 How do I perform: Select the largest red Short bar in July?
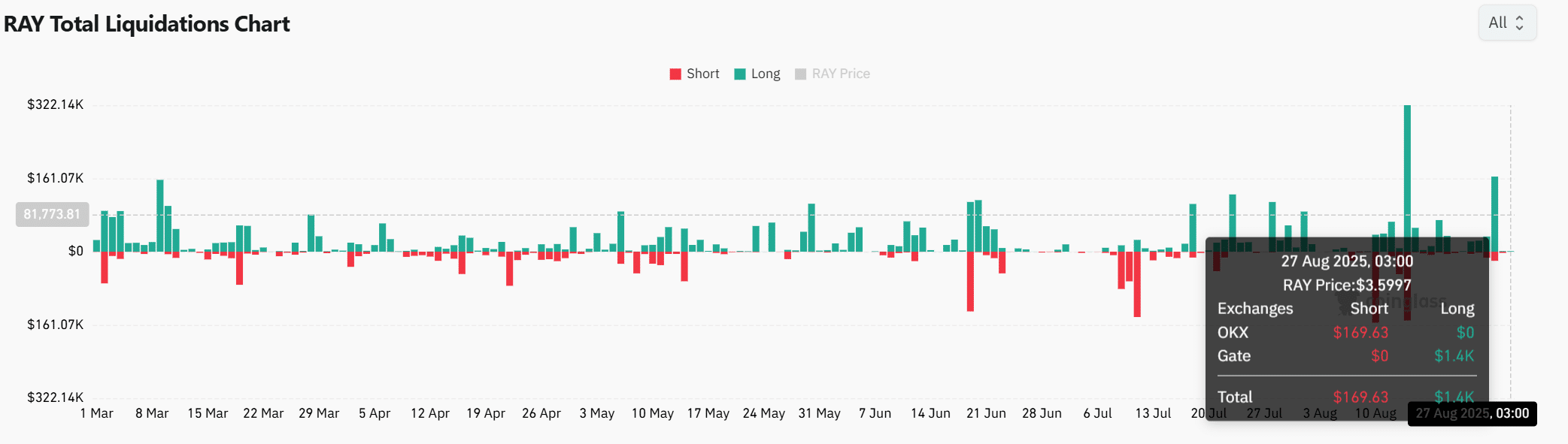(1137, 284)
